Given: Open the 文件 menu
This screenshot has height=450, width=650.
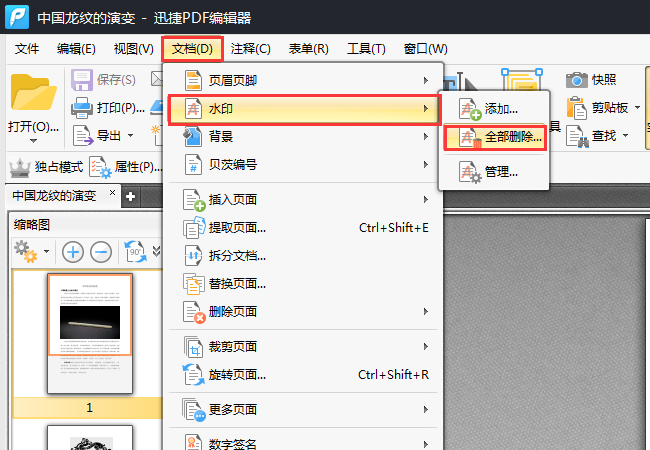Looking at the screenshot, I should pos(27,49).
